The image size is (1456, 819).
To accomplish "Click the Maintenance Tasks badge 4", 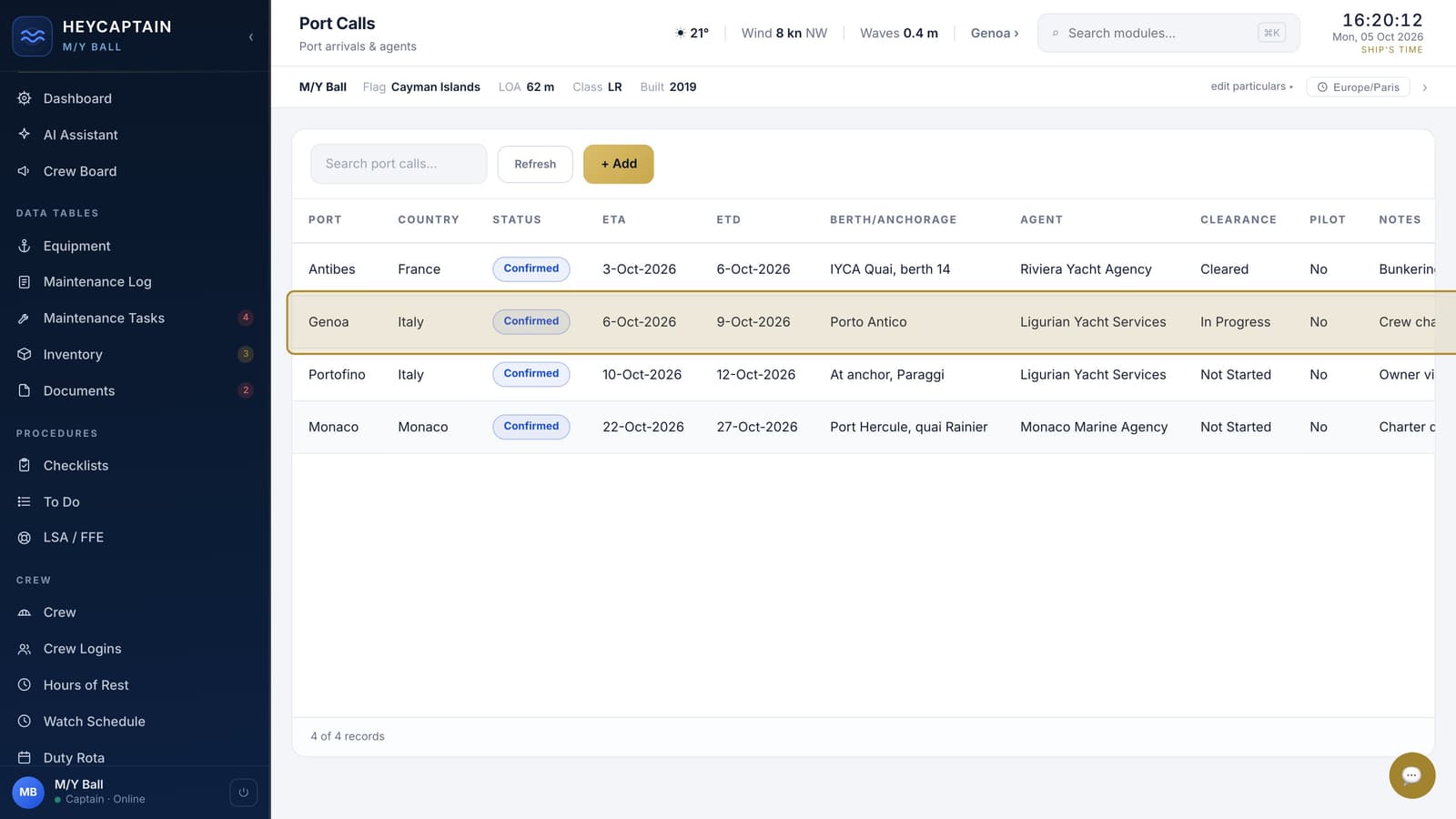I will (x=246, y=318).
